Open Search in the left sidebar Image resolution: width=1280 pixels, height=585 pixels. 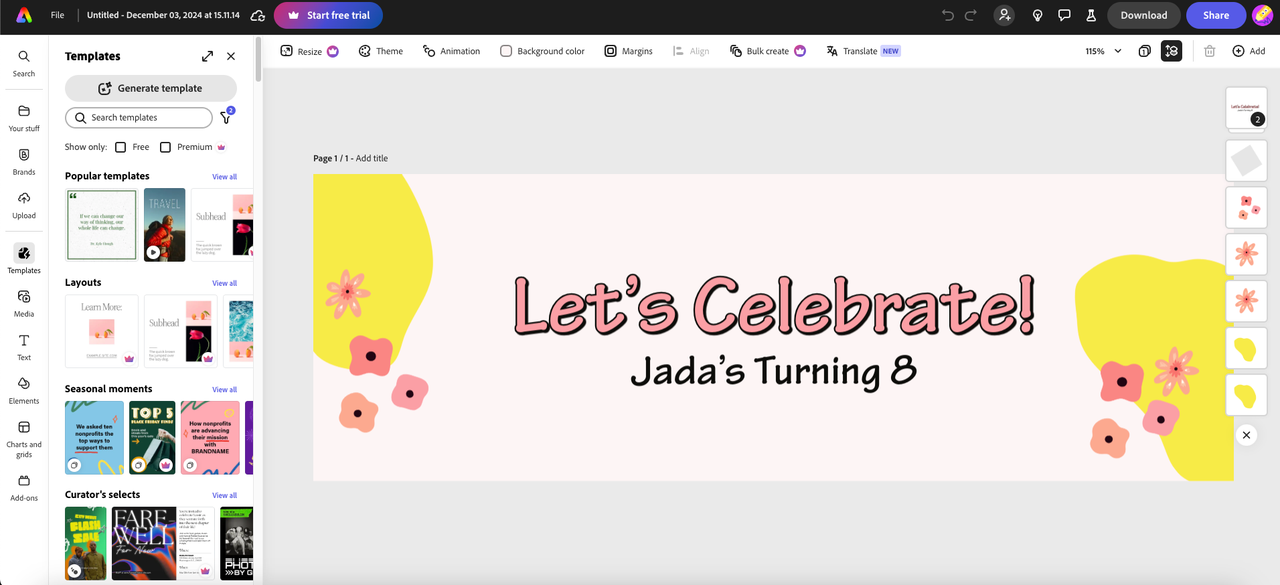[24, 63]
